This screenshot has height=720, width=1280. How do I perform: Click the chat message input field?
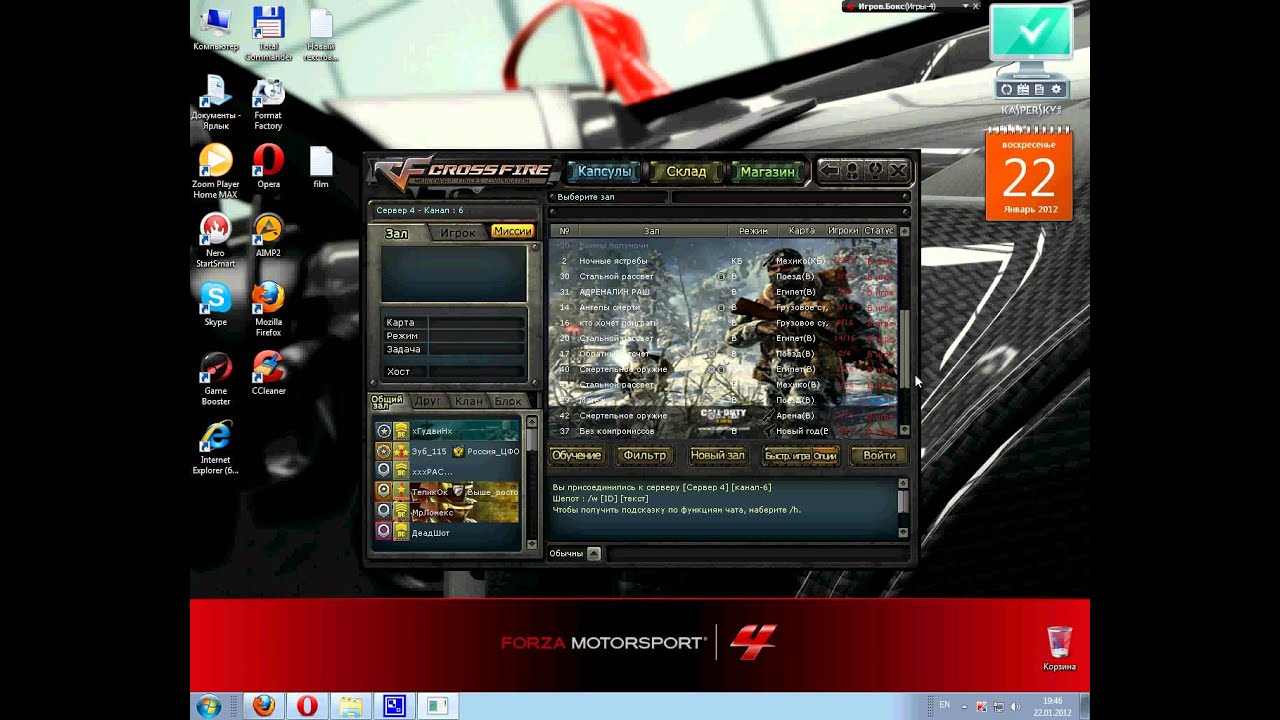click(757, 553)
